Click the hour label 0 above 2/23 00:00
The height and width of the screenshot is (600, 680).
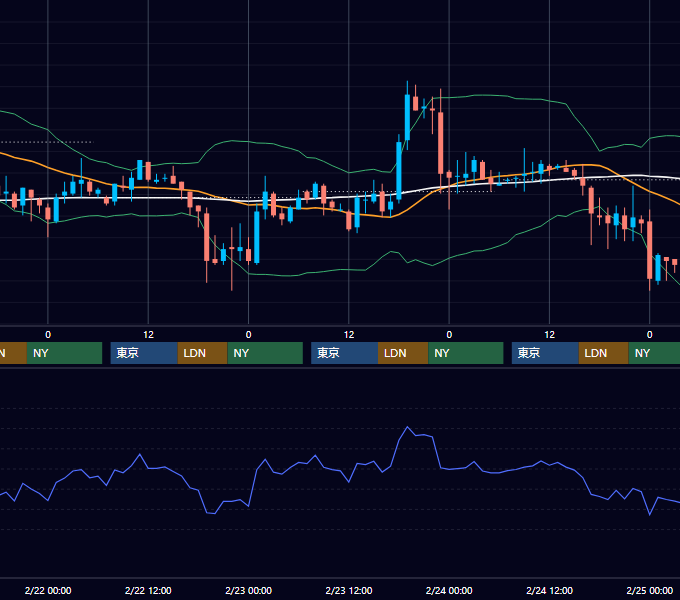coord(248,335)
